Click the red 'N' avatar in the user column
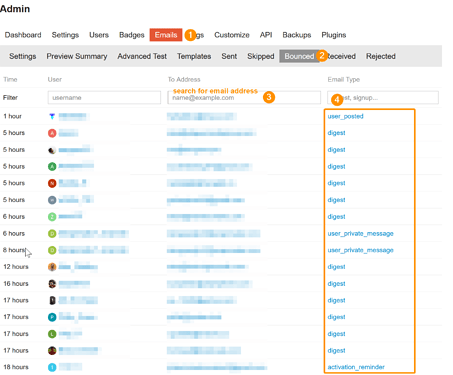453x375 pixels. click(x=52, y=183)
